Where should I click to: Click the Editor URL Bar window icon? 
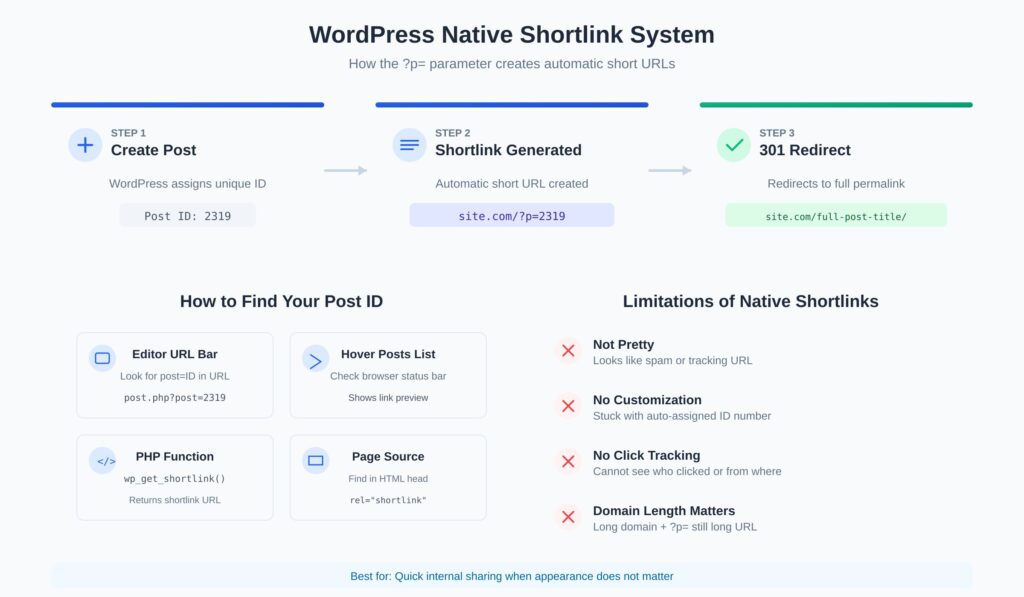[x=102, y=358]
